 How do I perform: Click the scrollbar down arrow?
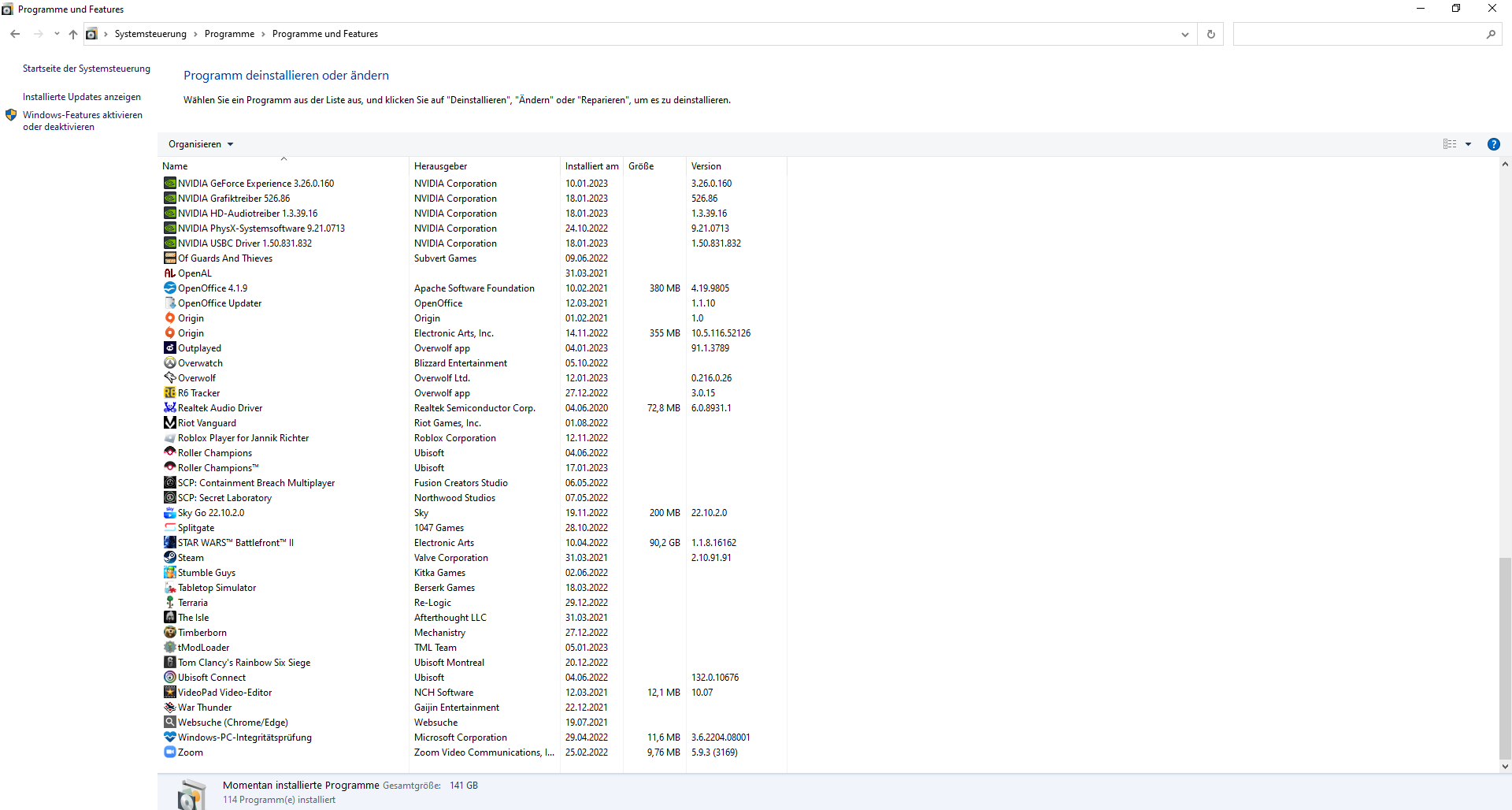point(1505,766)
